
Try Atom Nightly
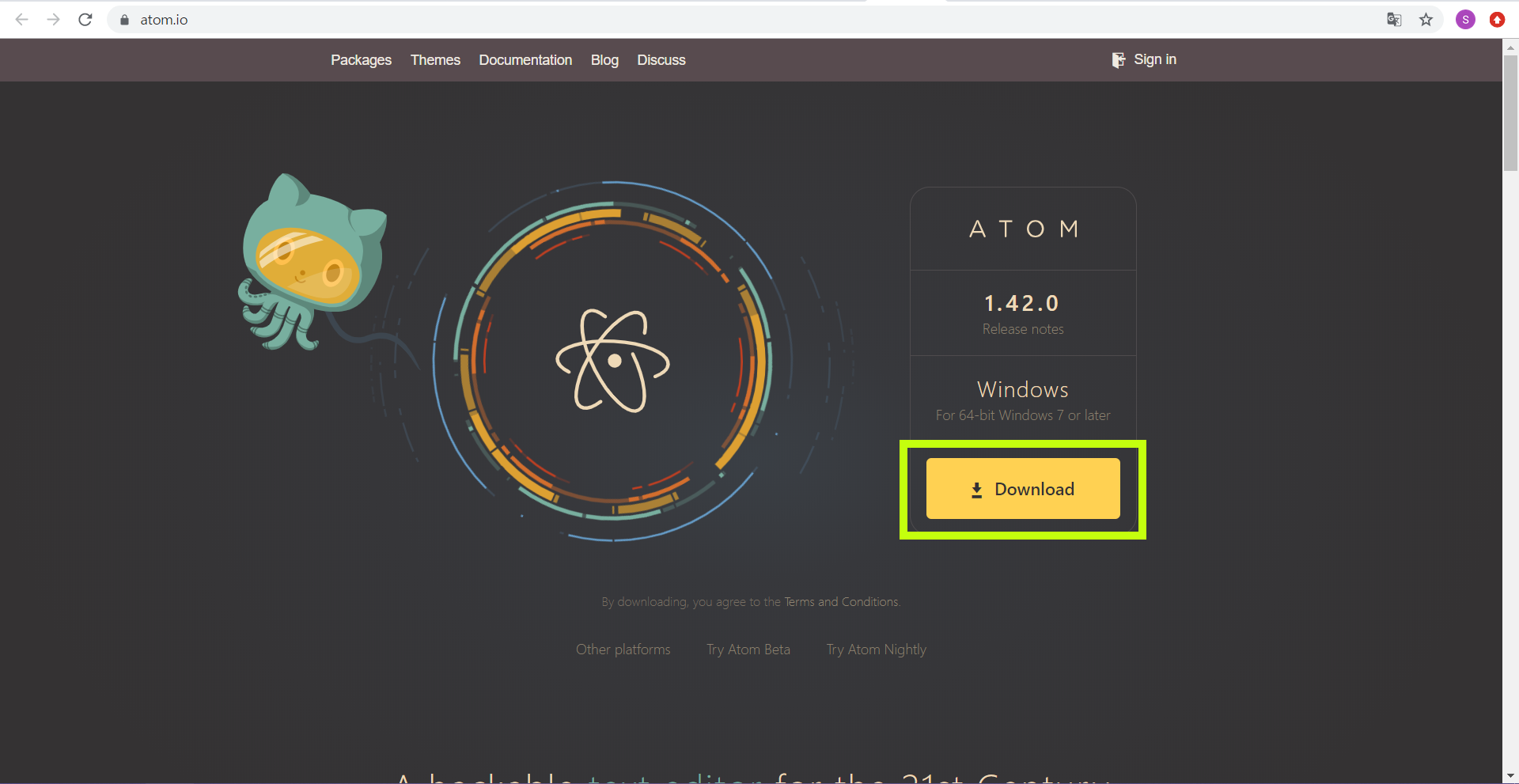tap(876, 650)
